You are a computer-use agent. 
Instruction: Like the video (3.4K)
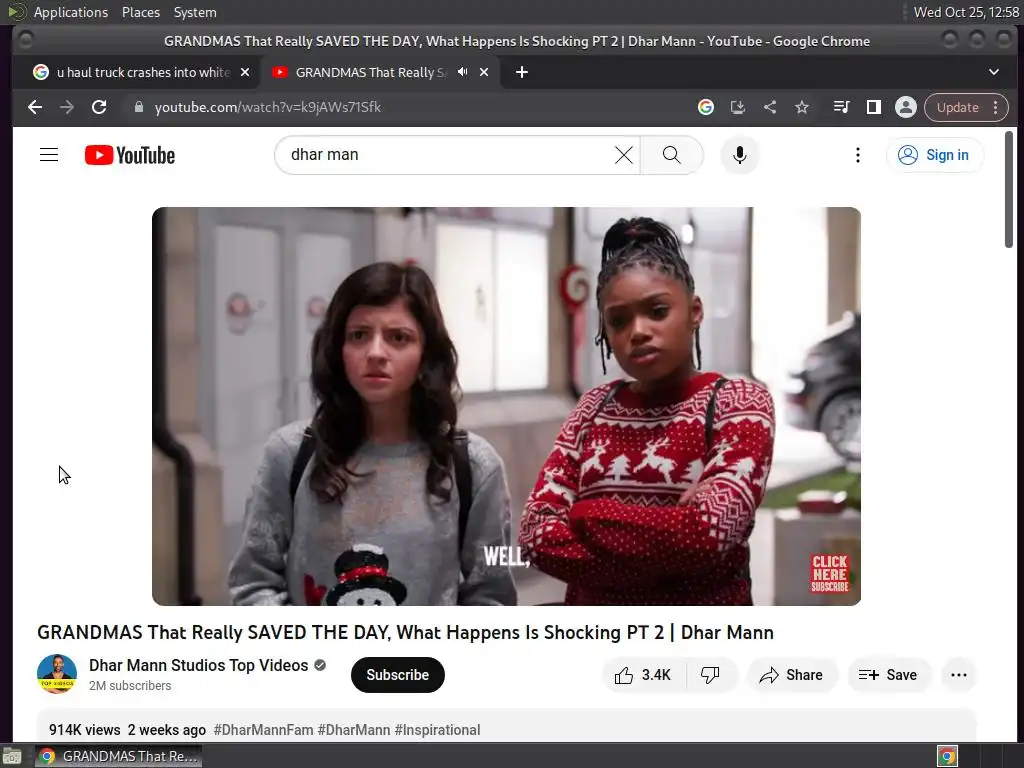643,675
